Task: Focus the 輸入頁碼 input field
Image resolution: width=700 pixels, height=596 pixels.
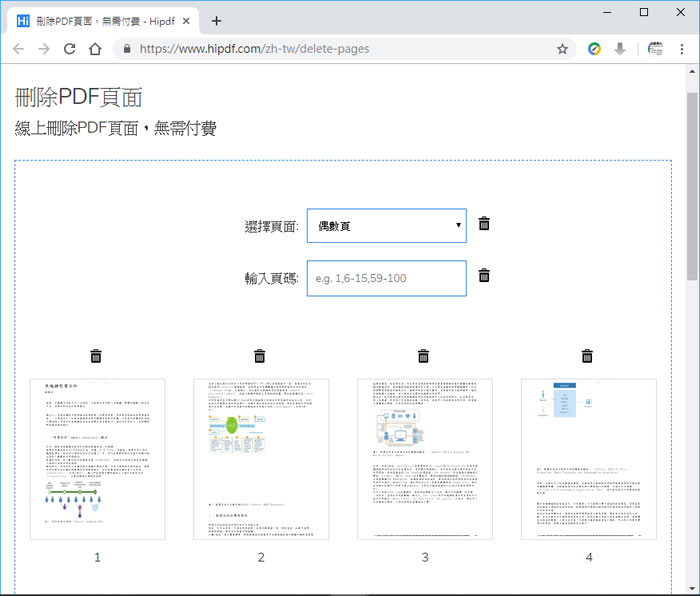Action: click(387, 278)
